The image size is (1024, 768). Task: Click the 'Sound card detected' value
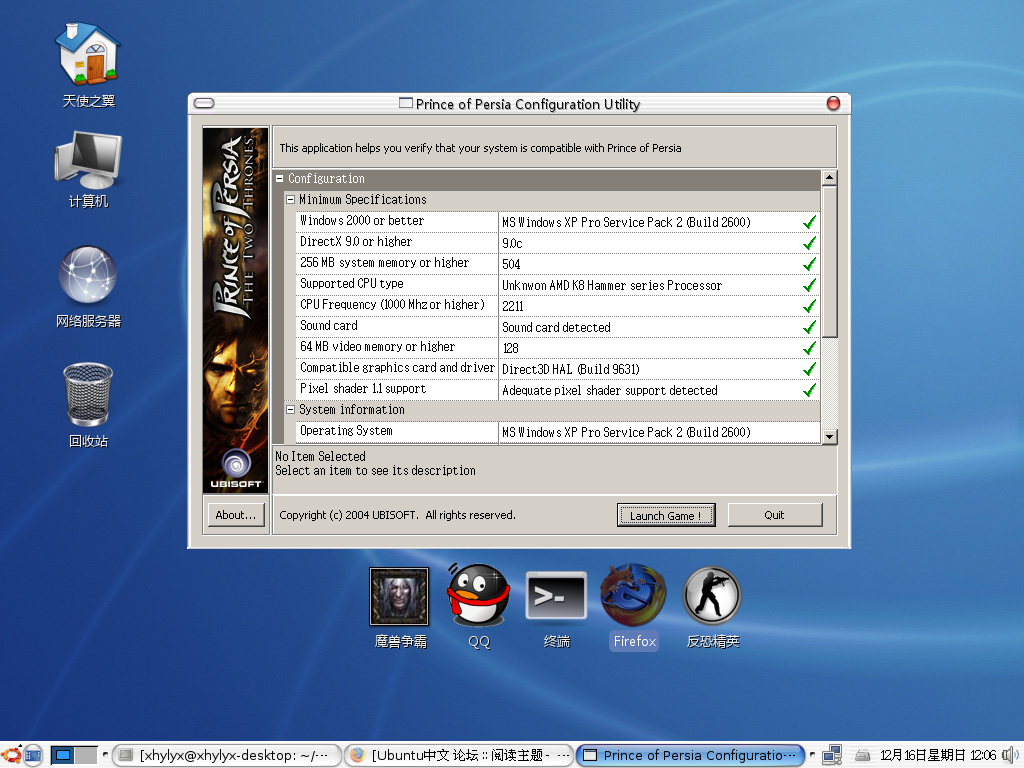coord(659,327)
